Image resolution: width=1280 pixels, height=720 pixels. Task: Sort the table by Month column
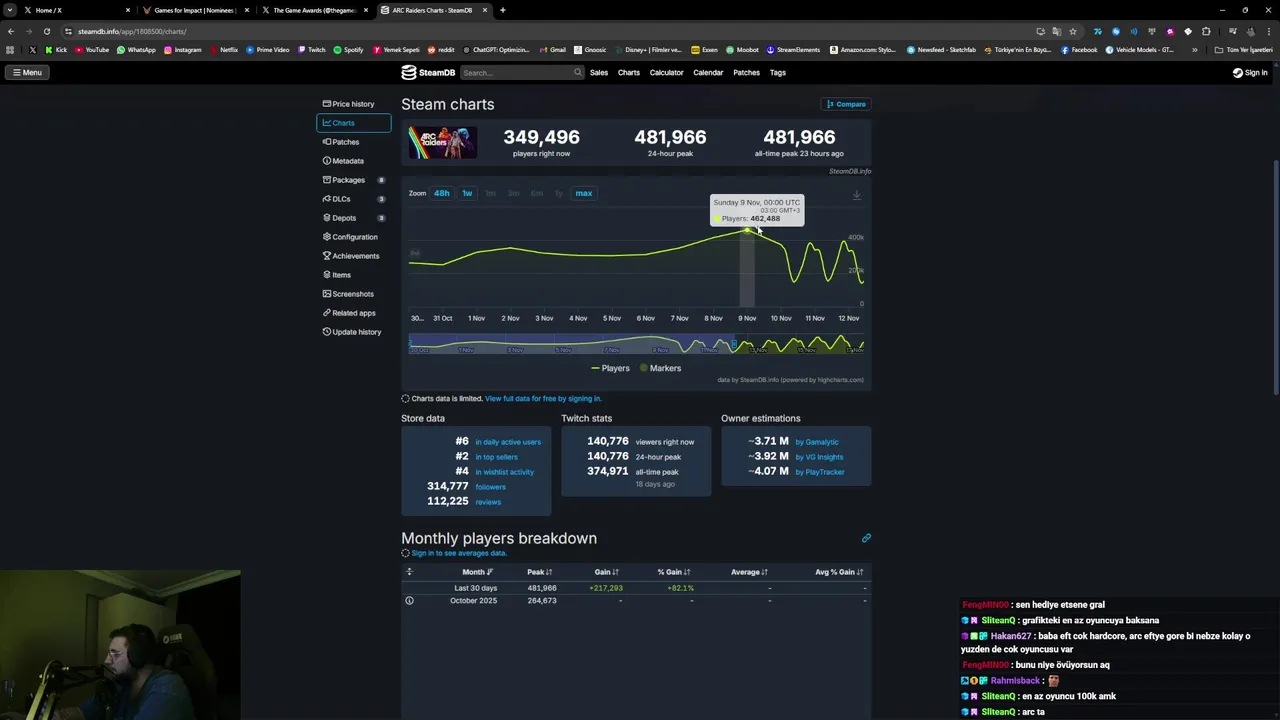click(477, 572)
